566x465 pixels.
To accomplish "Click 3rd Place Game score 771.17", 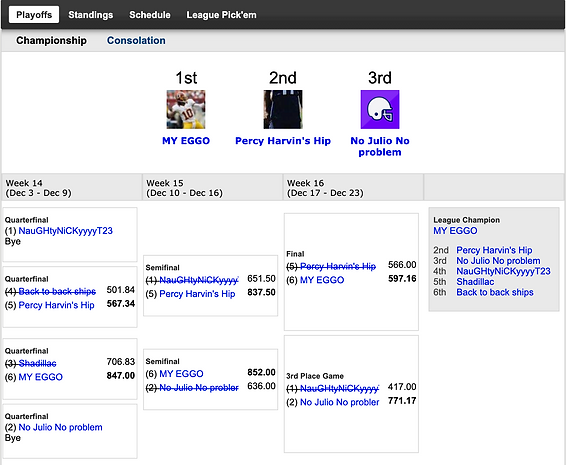I will [402, 401].
